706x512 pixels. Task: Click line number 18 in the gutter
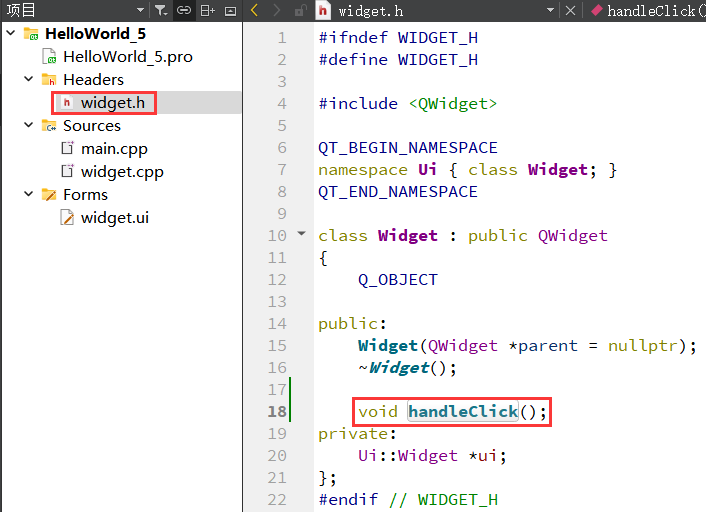277,412
